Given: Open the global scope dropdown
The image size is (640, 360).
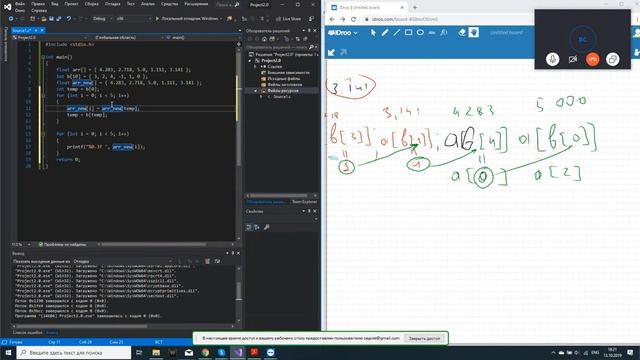Looking at the screenshot, I should 127,37.
